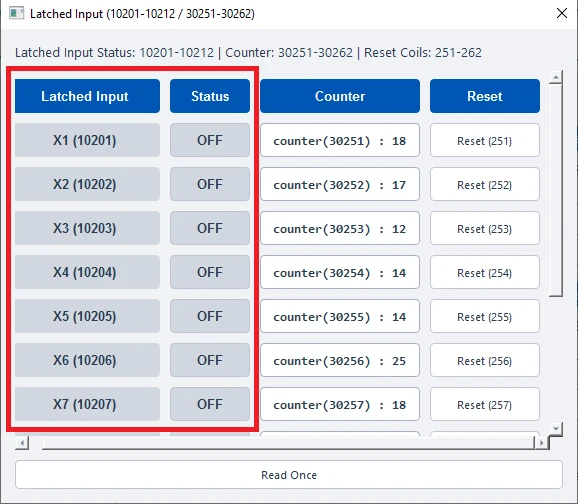Click the horizontal scrollbar left arrow

(22, 442)
